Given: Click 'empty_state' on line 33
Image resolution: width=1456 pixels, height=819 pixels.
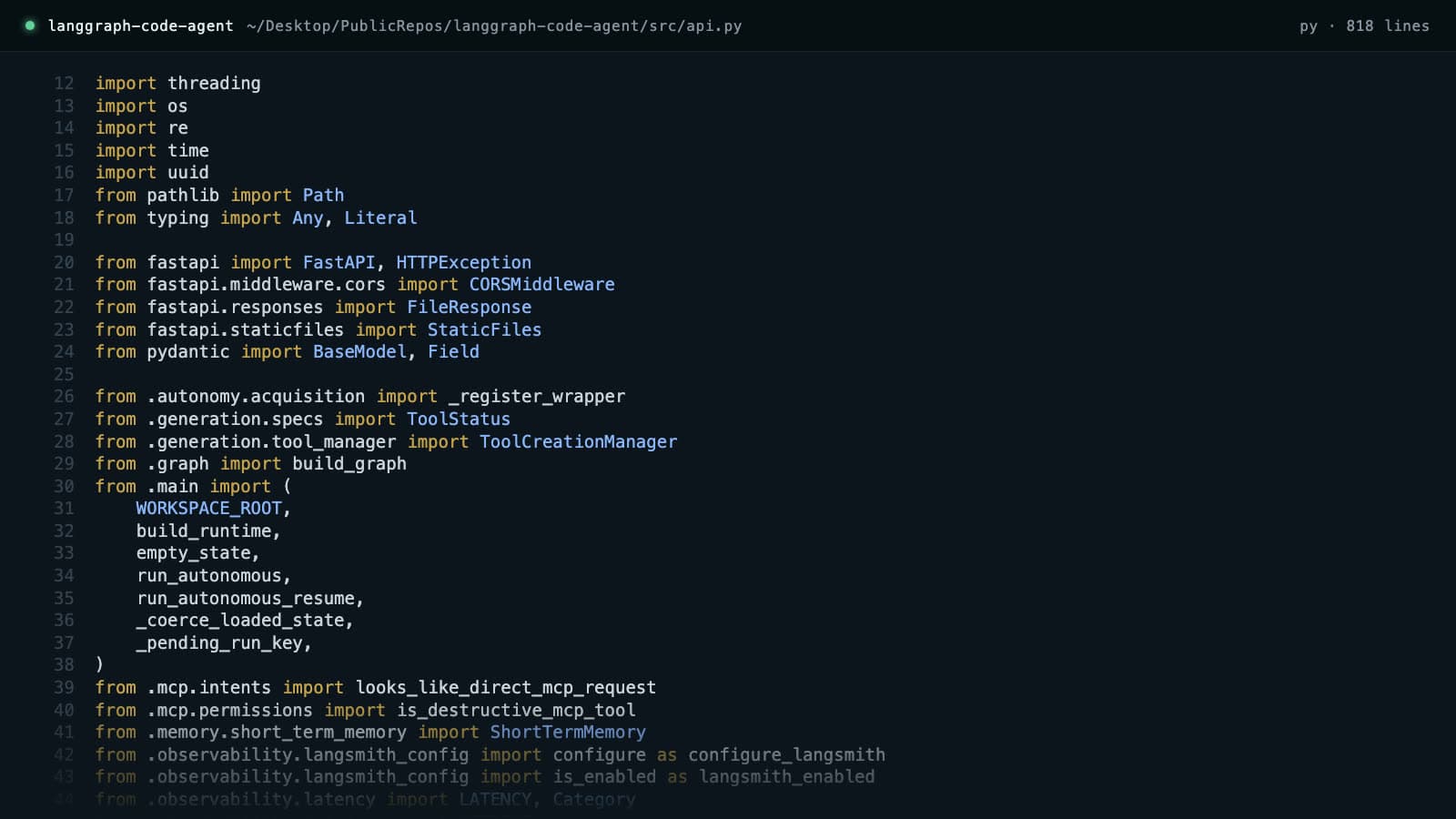Looking at the screenshot, I should (x=194, y=552).
